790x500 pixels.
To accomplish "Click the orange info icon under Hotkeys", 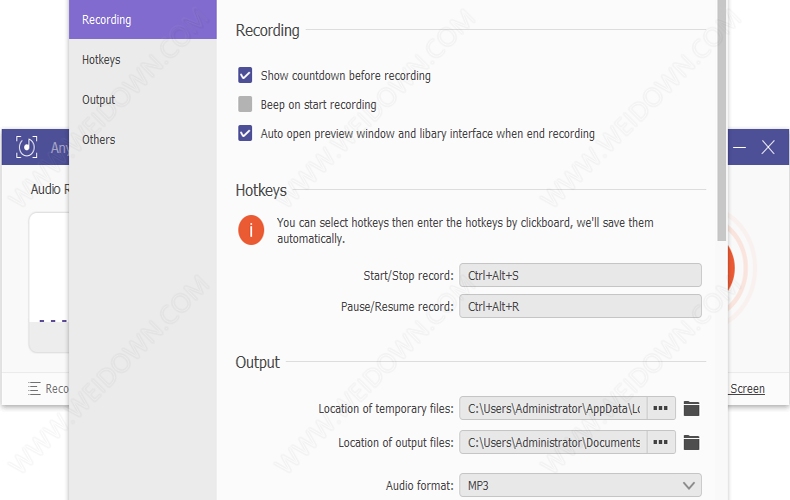I will 251,230.
